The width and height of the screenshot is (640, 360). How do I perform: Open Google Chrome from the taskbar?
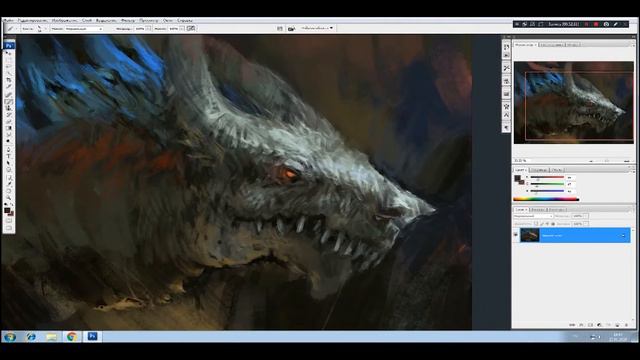coord(72,336)
